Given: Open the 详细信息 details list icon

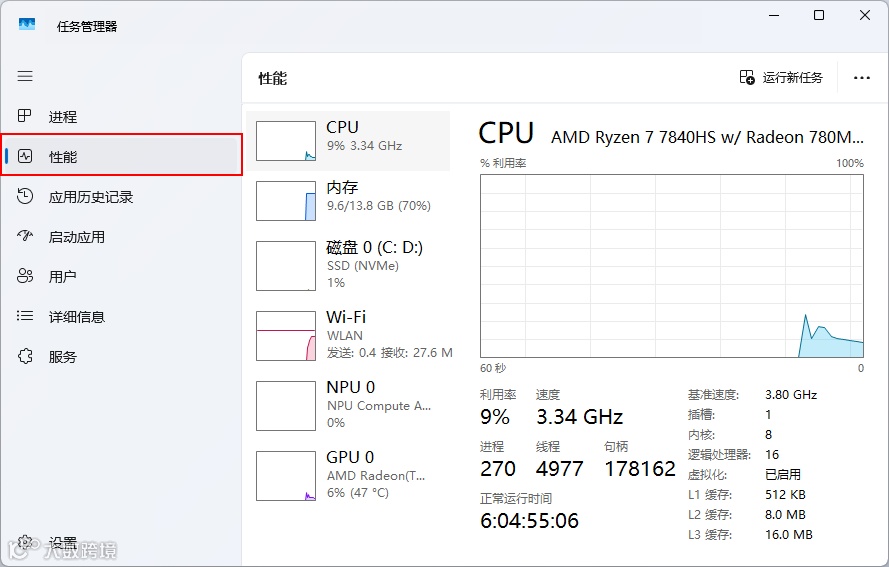Looking at the screenshot, I should point(25,316).
